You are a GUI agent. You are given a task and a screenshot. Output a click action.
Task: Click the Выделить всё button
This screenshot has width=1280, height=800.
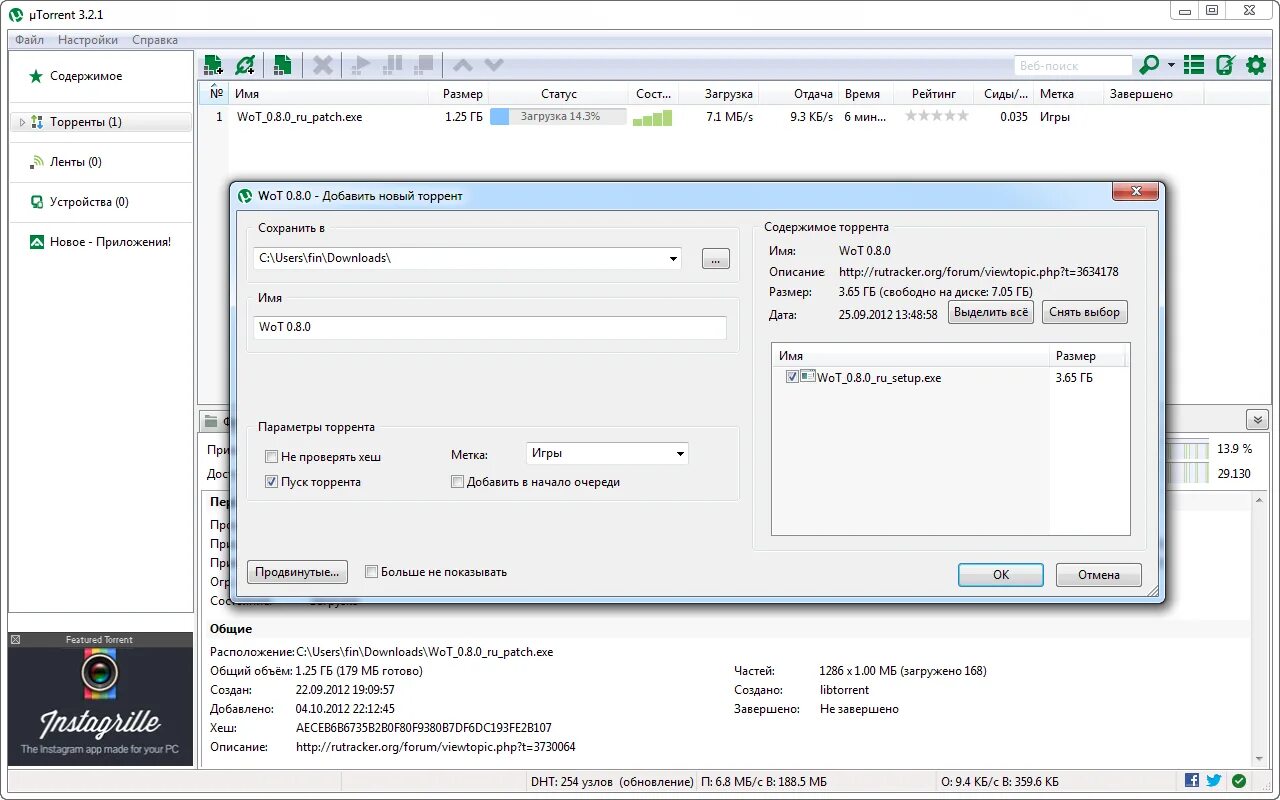point(991,312)
